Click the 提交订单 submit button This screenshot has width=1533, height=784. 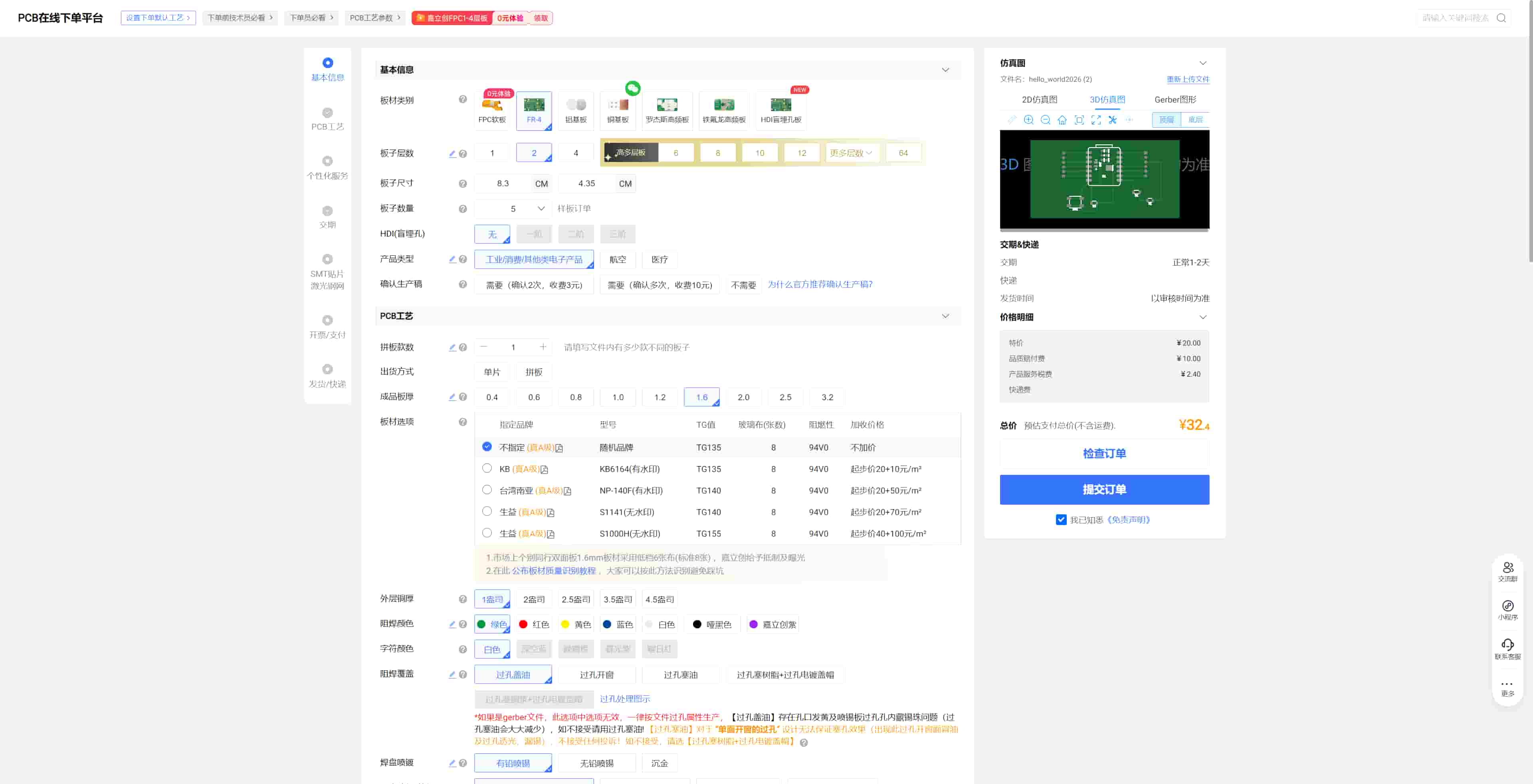[x=1104, y=490]
